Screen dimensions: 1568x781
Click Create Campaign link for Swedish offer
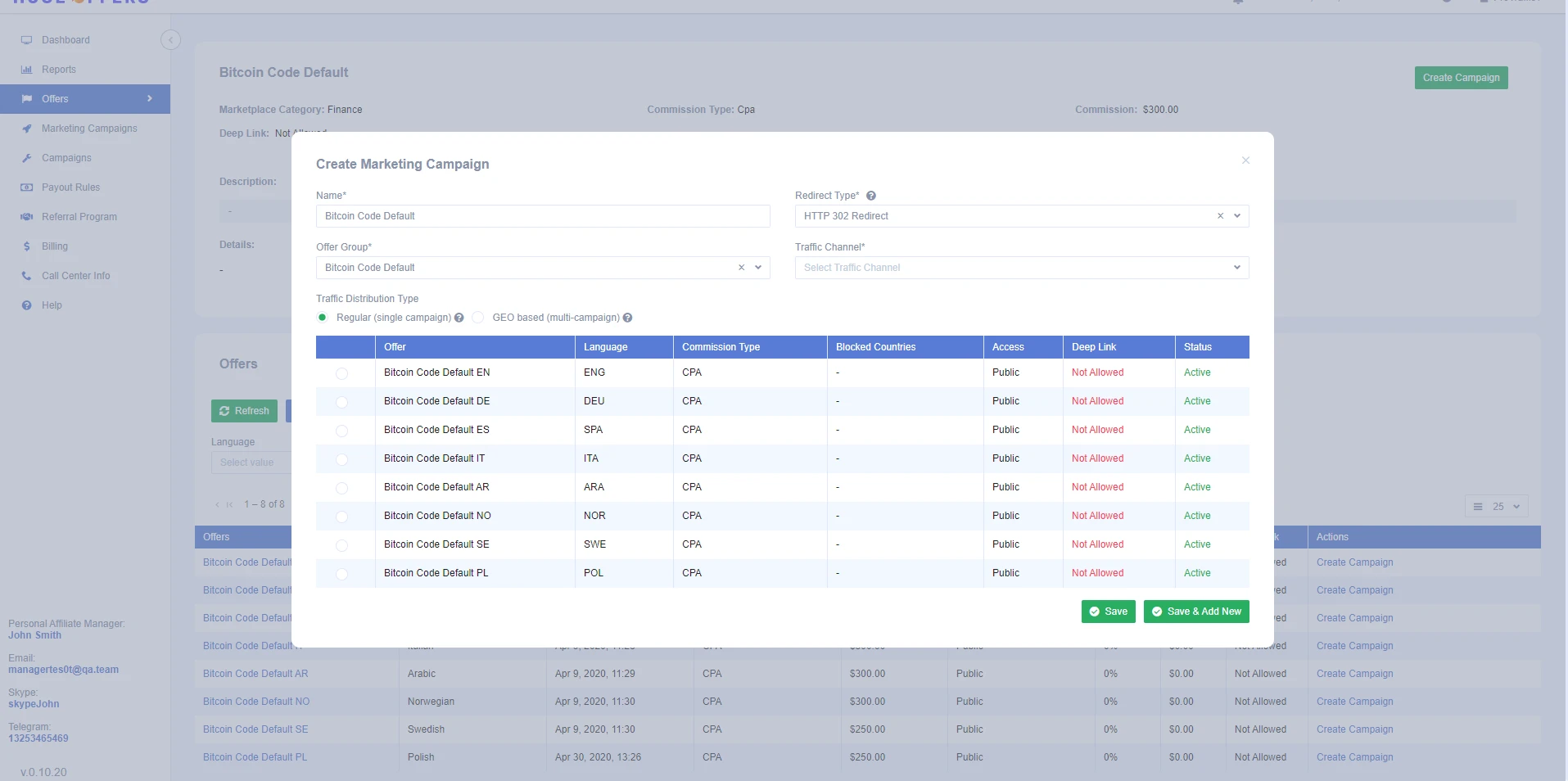click(x=1354, y=729)
